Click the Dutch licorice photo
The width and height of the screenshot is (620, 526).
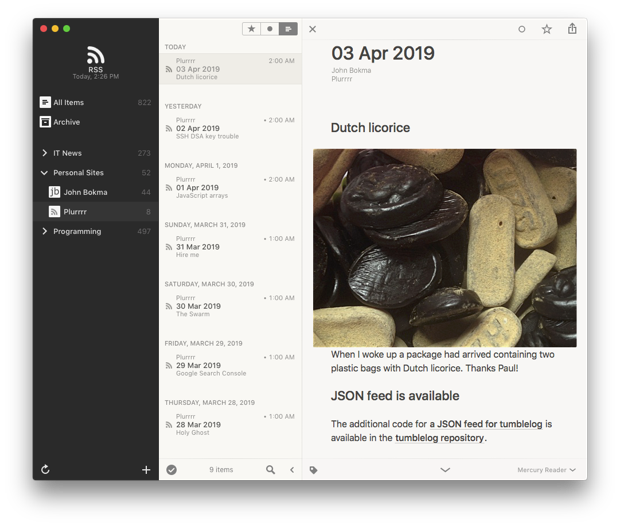[445, 248]
